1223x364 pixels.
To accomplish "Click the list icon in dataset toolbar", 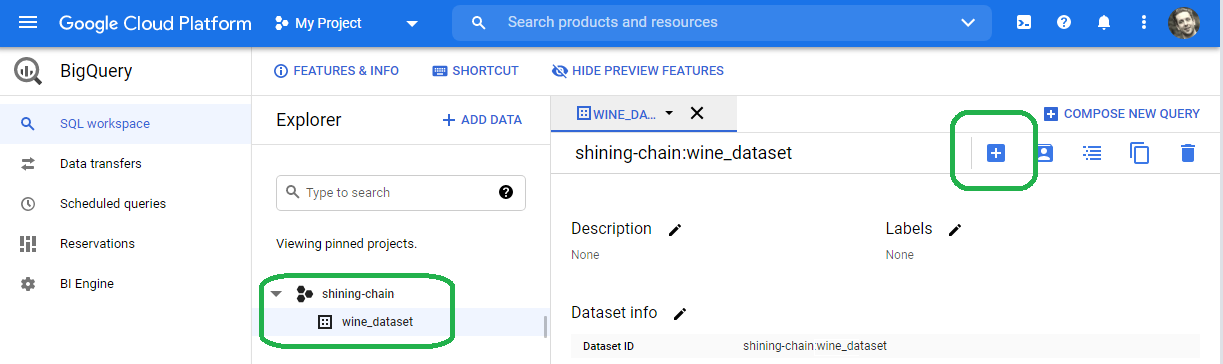I will 1092,153.
